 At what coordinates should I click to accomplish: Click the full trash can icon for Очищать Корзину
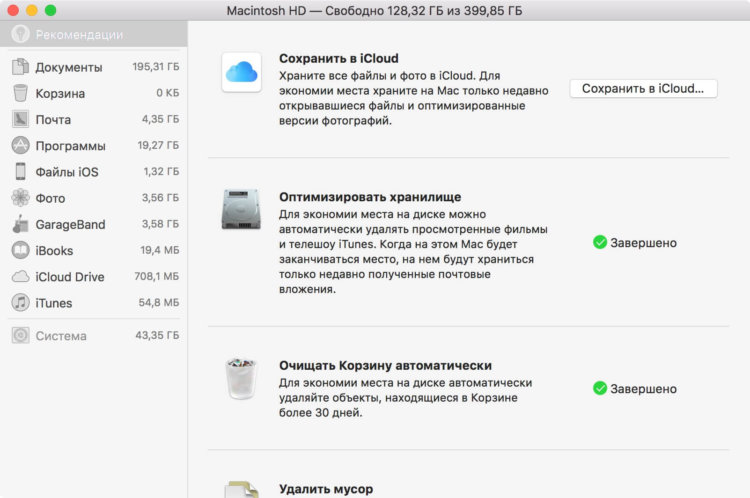(241, 378)
